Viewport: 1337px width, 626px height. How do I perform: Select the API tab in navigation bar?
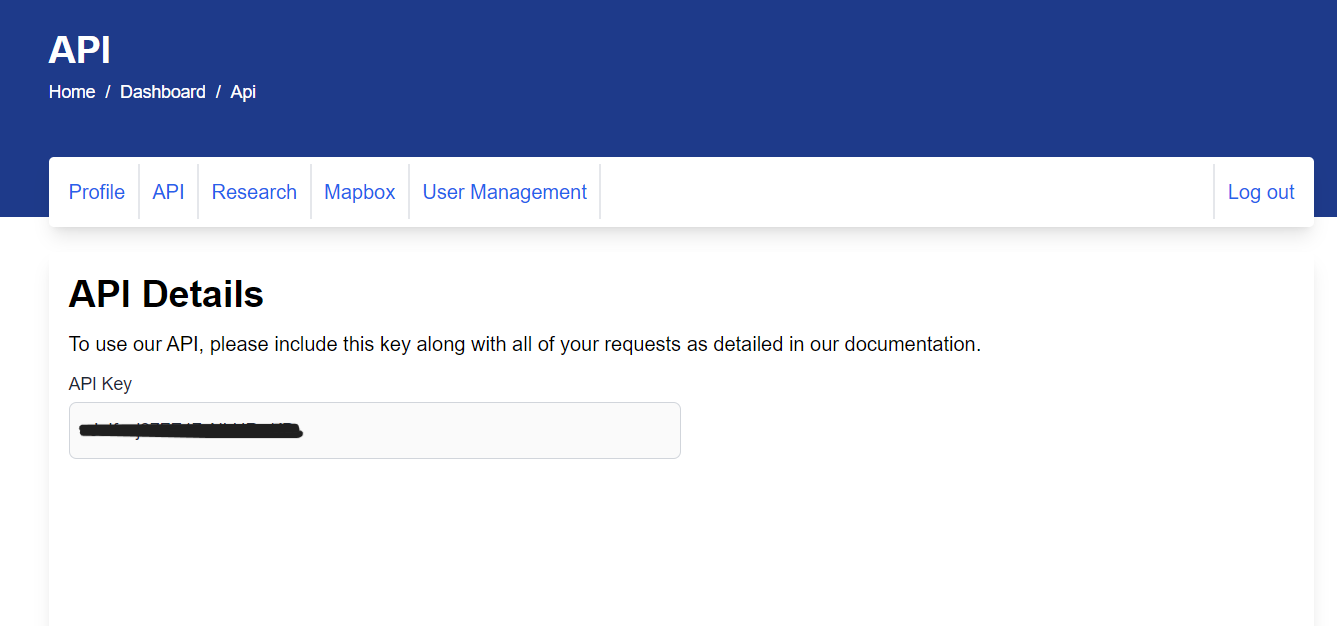coord(168,192)
